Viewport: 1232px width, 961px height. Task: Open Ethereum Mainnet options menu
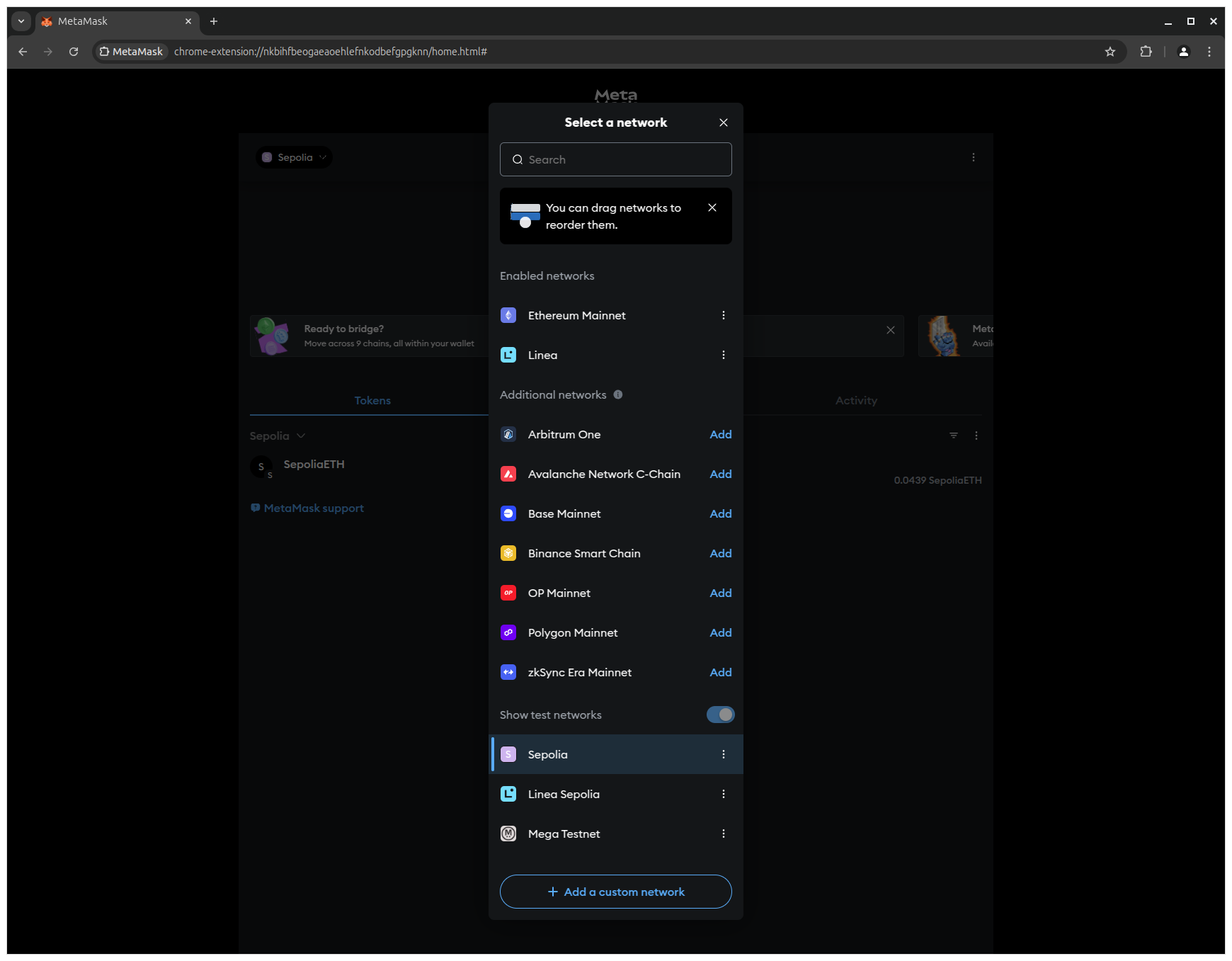(724, 315)
